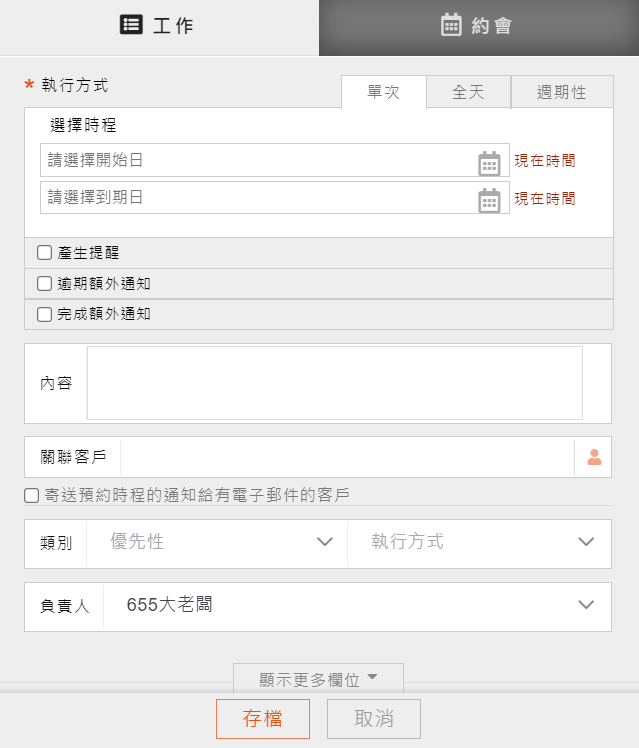Expand 顯示更多欄位 section

(x=318, y=679)
